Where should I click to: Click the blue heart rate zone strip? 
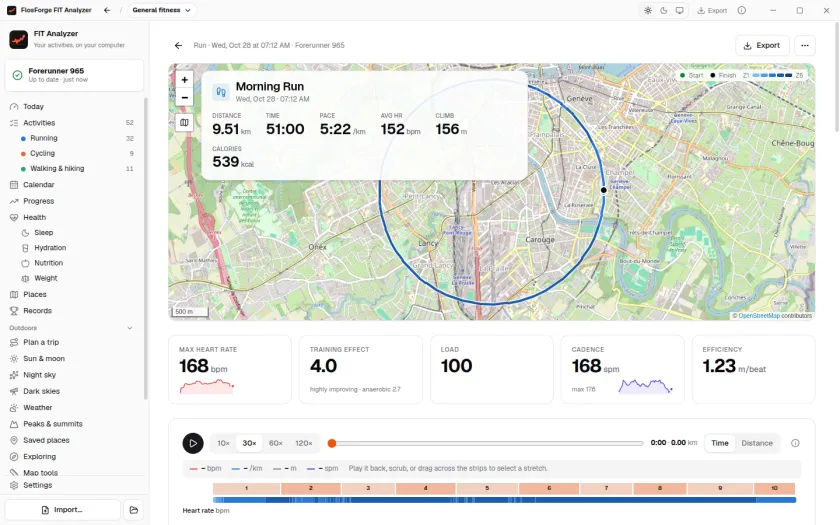click(504, 500)
